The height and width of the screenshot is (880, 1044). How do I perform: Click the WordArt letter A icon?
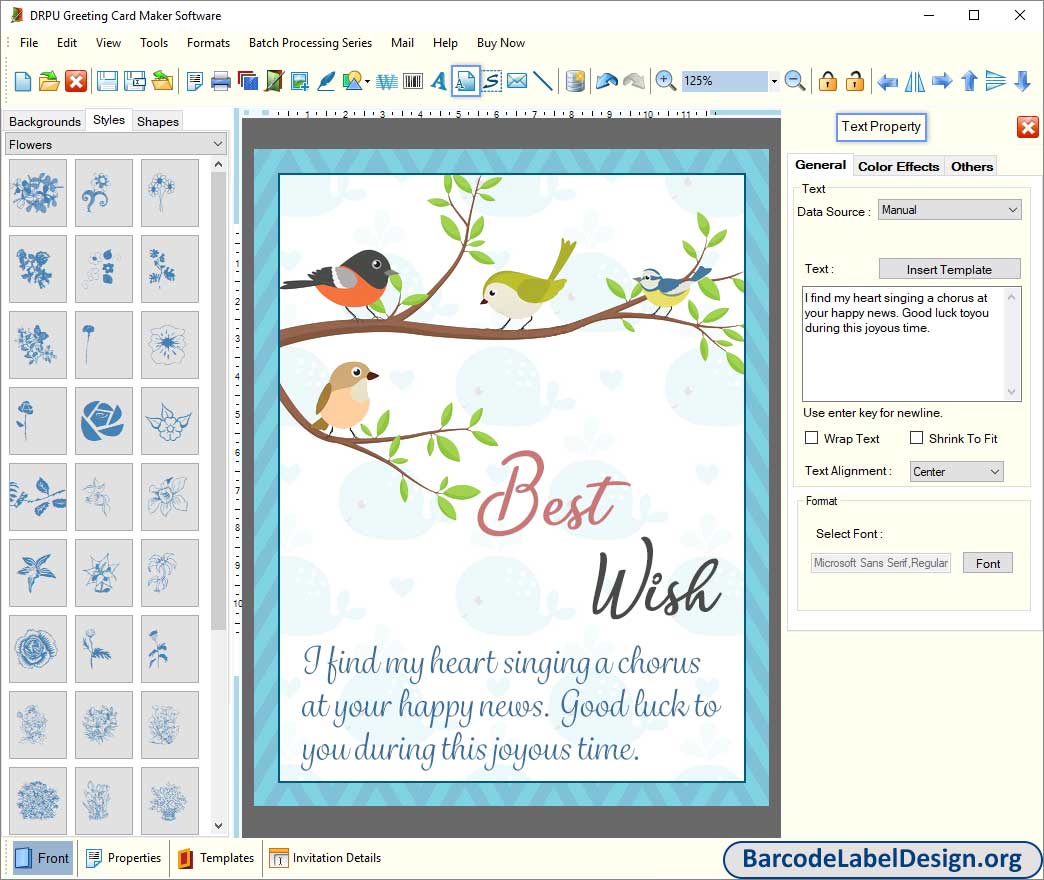click(x=438, y=81)
